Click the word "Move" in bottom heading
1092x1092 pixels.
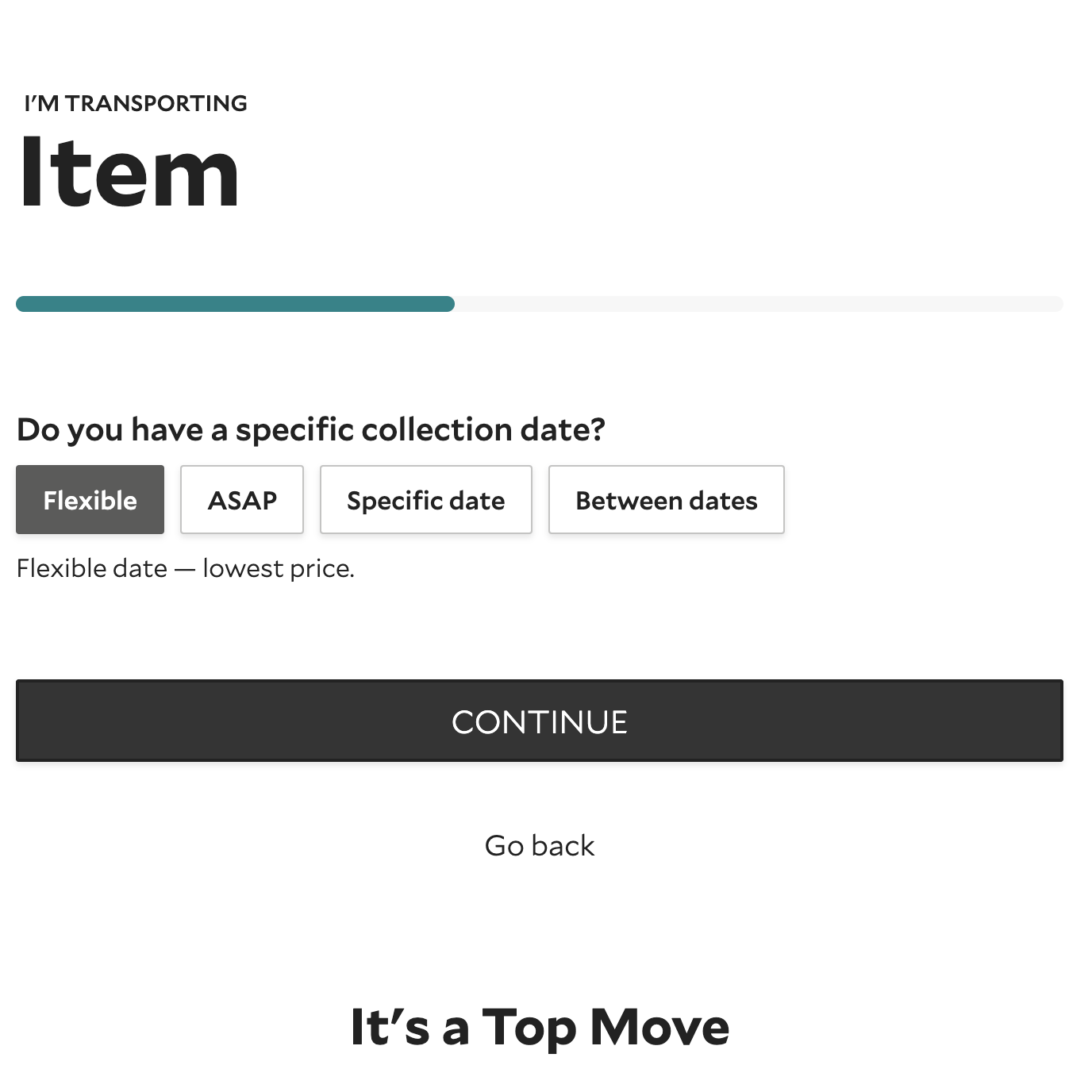659,1027
